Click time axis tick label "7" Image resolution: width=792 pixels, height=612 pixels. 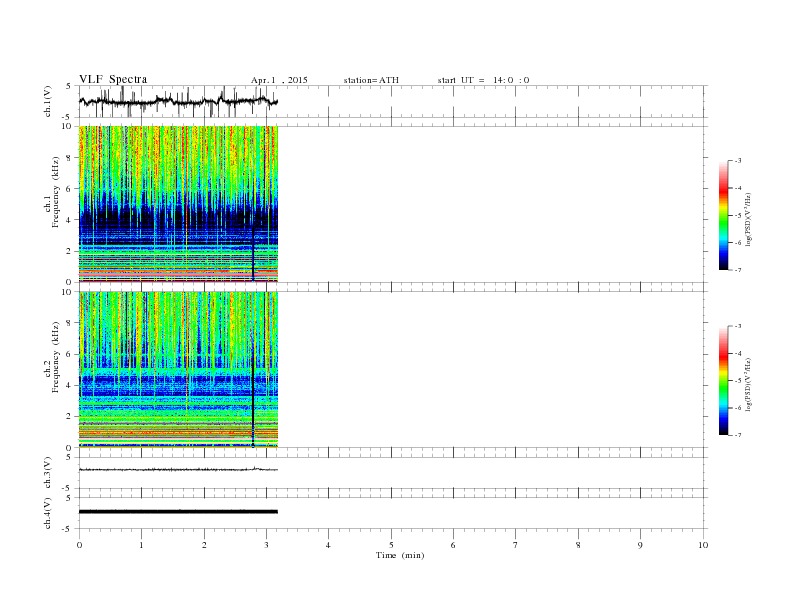pos(516,545)
